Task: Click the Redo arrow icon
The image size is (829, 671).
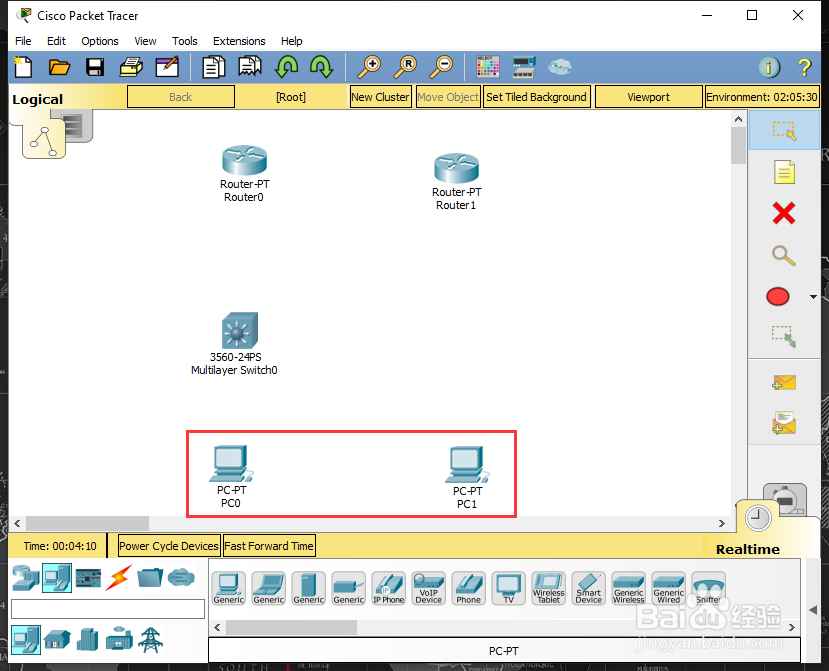Action: coord(321,67)
